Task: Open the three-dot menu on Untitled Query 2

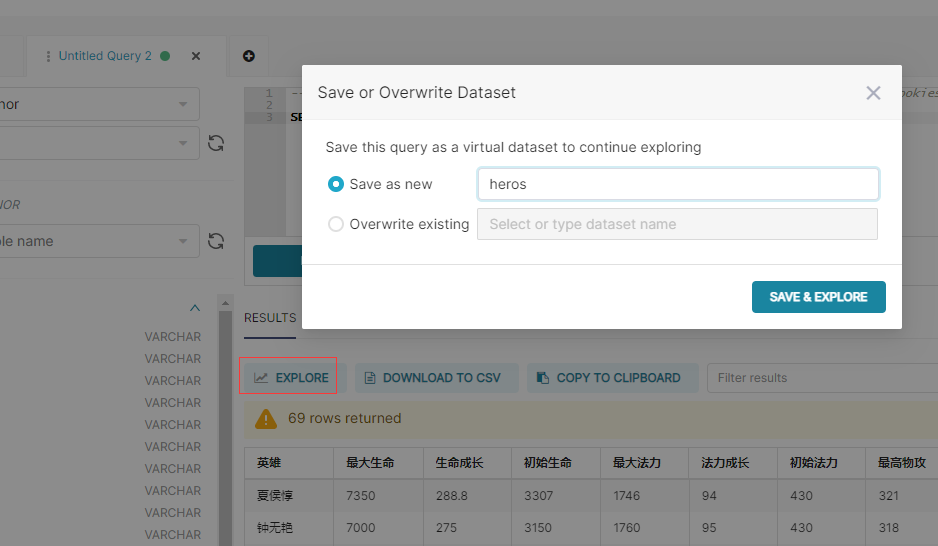Action: tap(48, 56)
